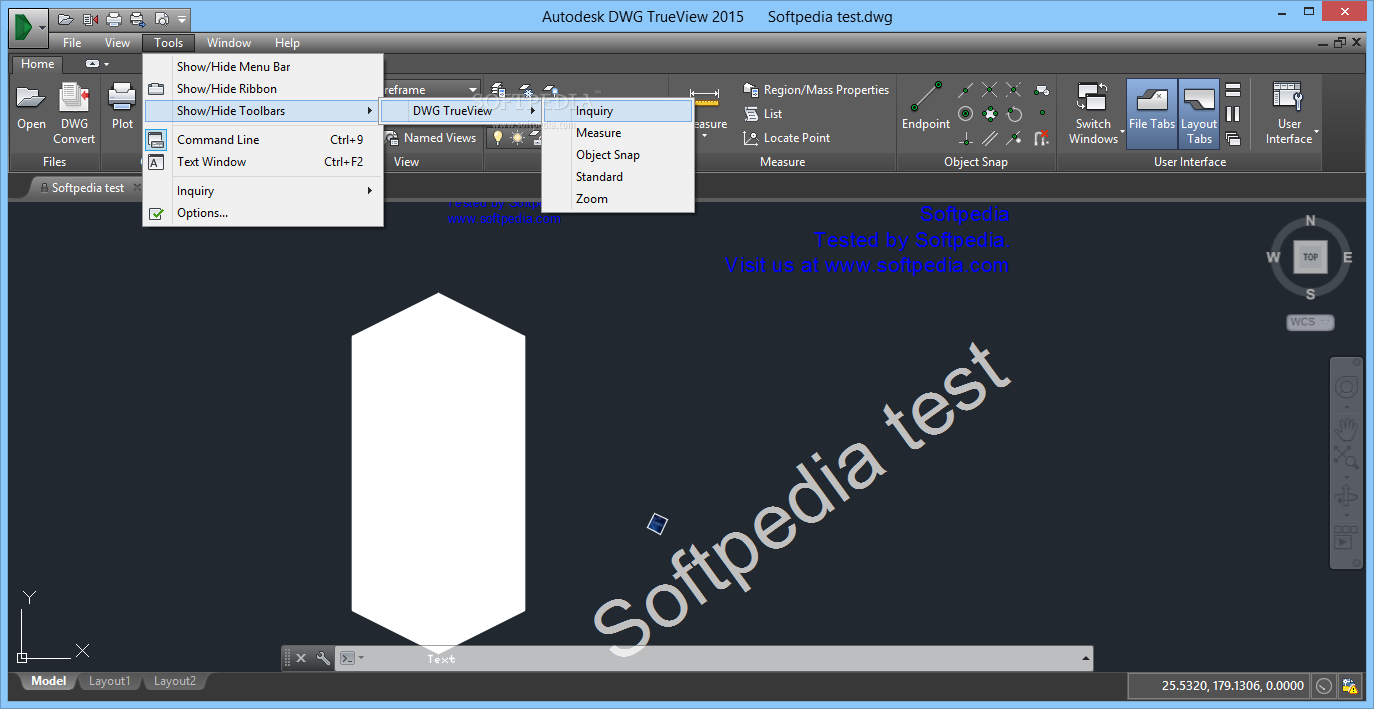Toggle the Quadrant snap icon

coord(990,114)
